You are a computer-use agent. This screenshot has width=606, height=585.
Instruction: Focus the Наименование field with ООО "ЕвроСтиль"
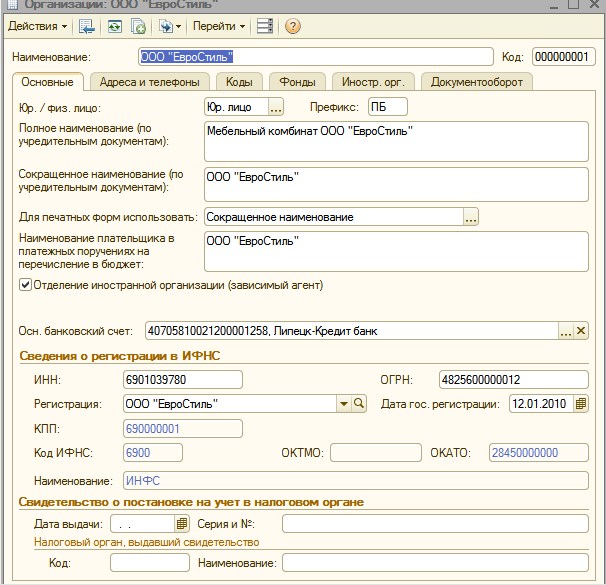316,57
